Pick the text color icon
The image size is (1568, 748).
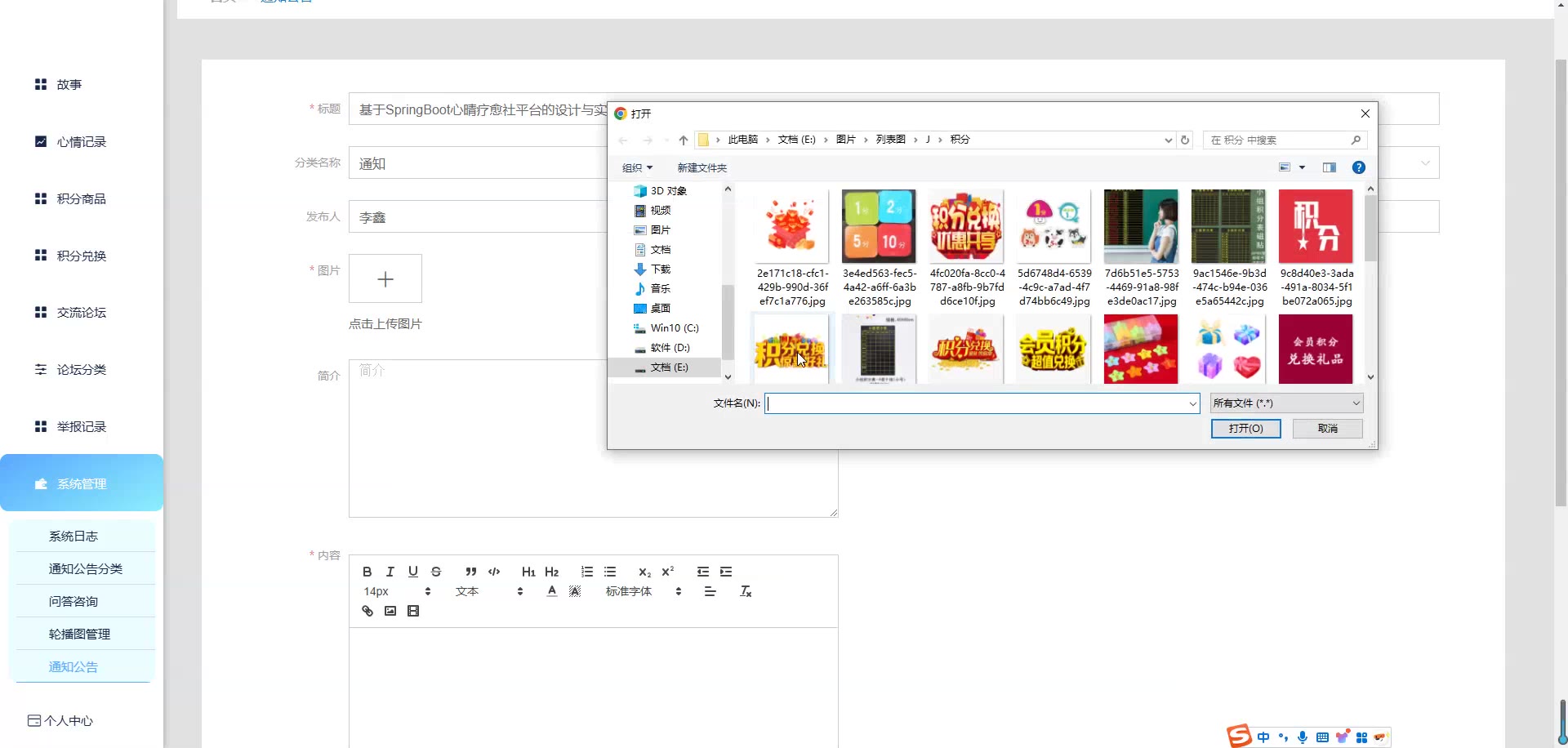point(552,591)
